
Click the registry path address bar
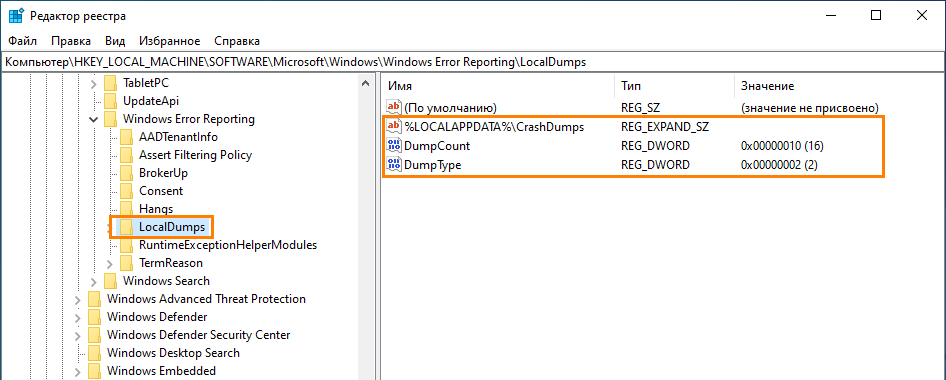[x=473, y=62]
